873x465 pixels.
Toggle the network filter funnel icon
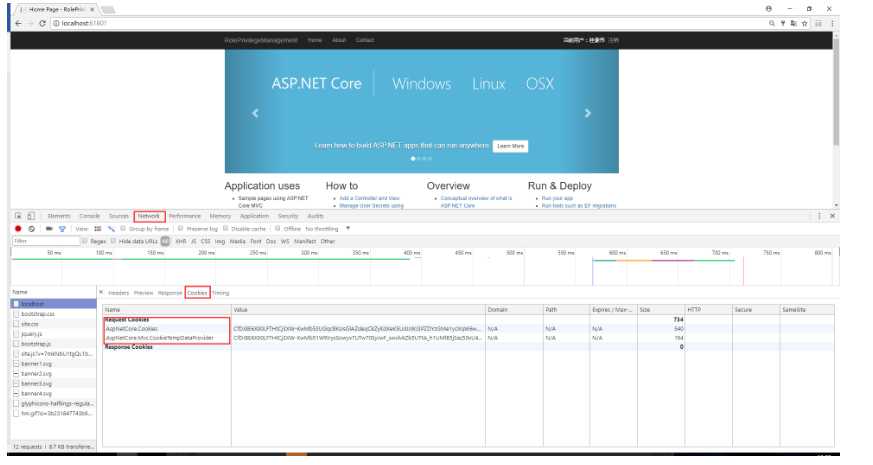click(62, 229)
